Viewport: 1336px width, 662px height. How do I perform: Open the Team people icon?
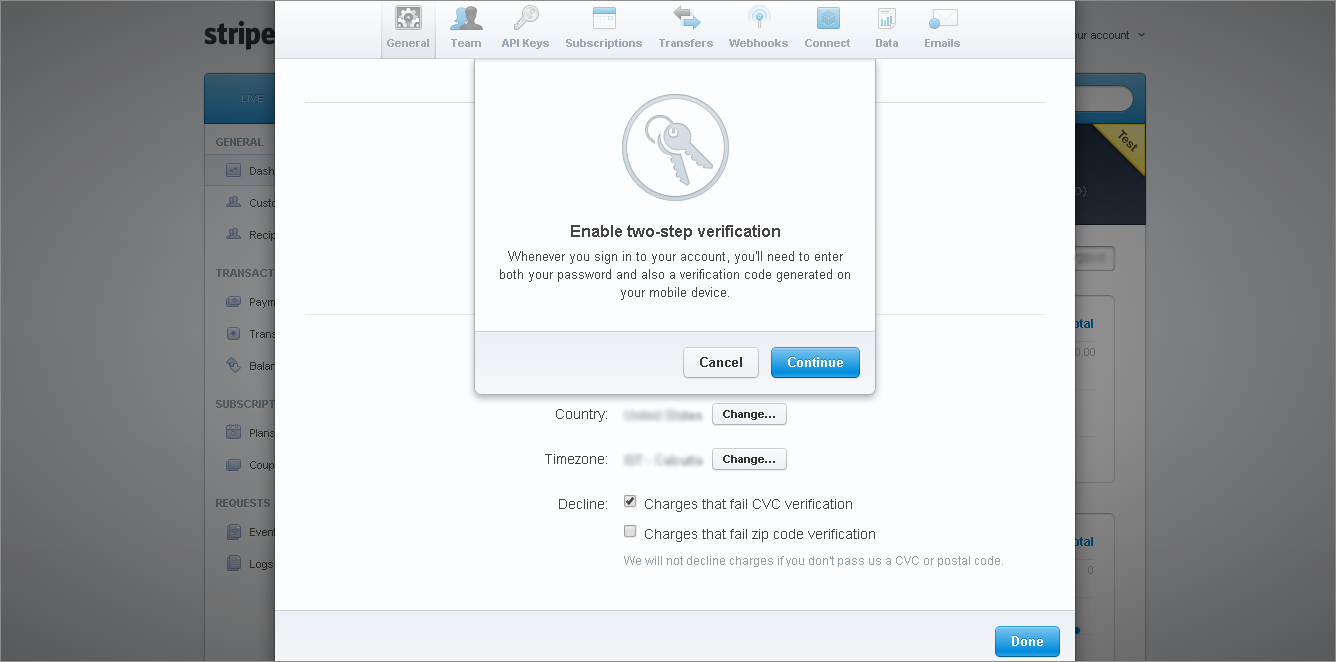click(x=466, y=18)
